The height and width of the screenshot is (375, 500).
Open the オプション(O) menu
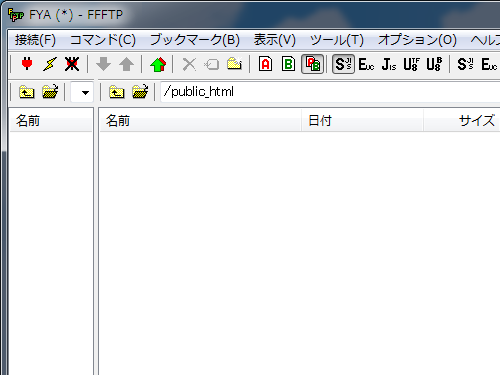click(417, 40)
